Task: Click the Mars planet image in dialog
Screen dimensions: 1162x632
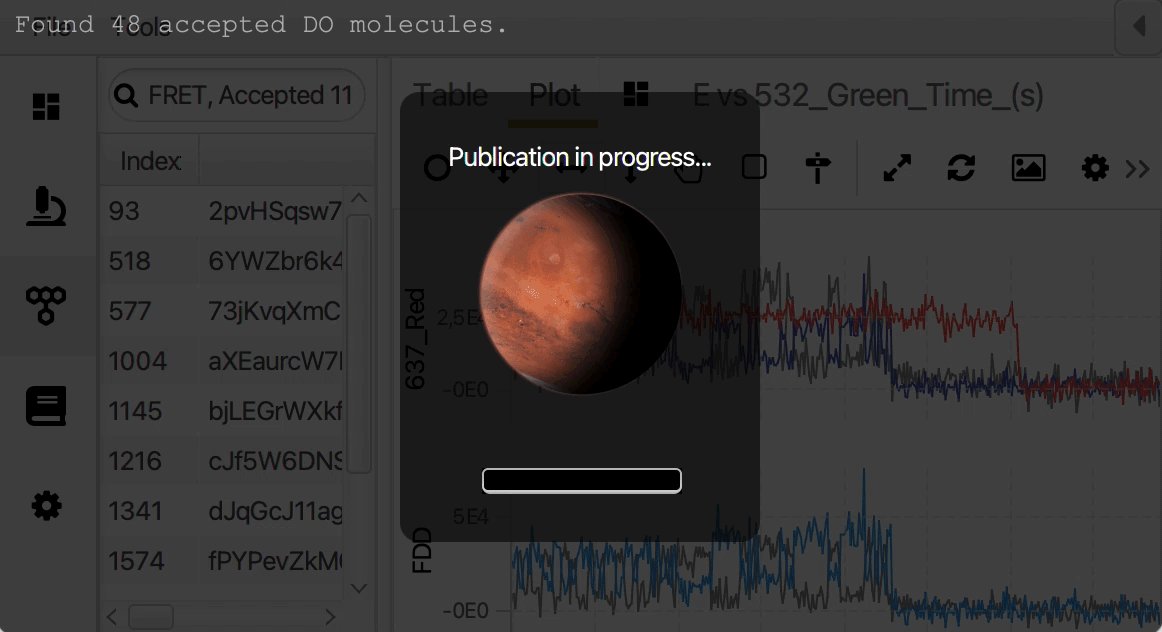Action: (x=581, y=293)
